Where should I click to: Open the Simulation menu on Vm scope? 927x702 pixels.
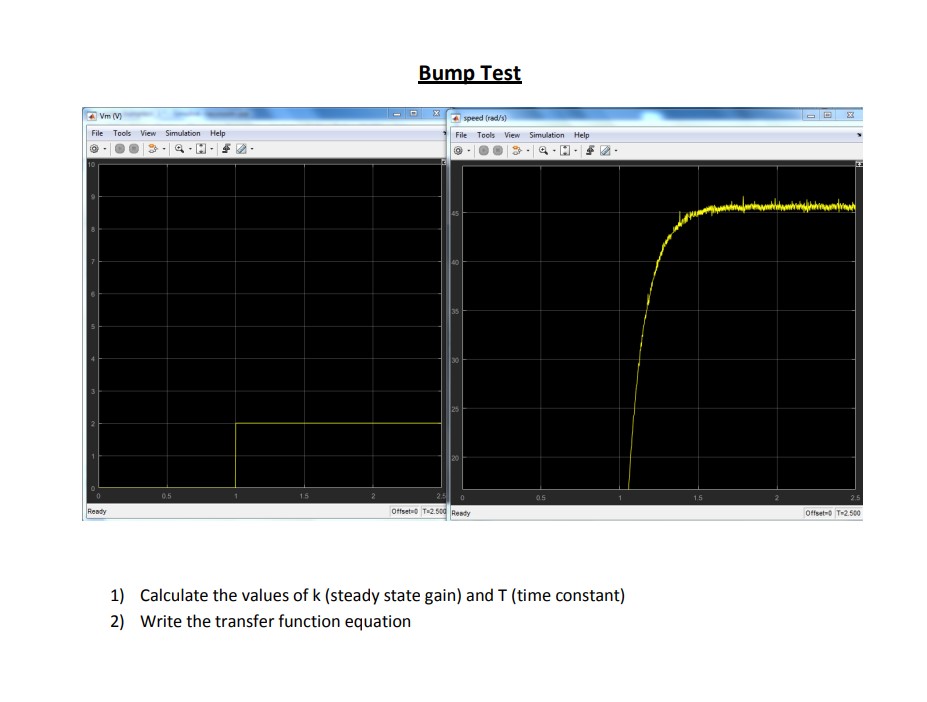pyautogui.click(x=181, y=133)
